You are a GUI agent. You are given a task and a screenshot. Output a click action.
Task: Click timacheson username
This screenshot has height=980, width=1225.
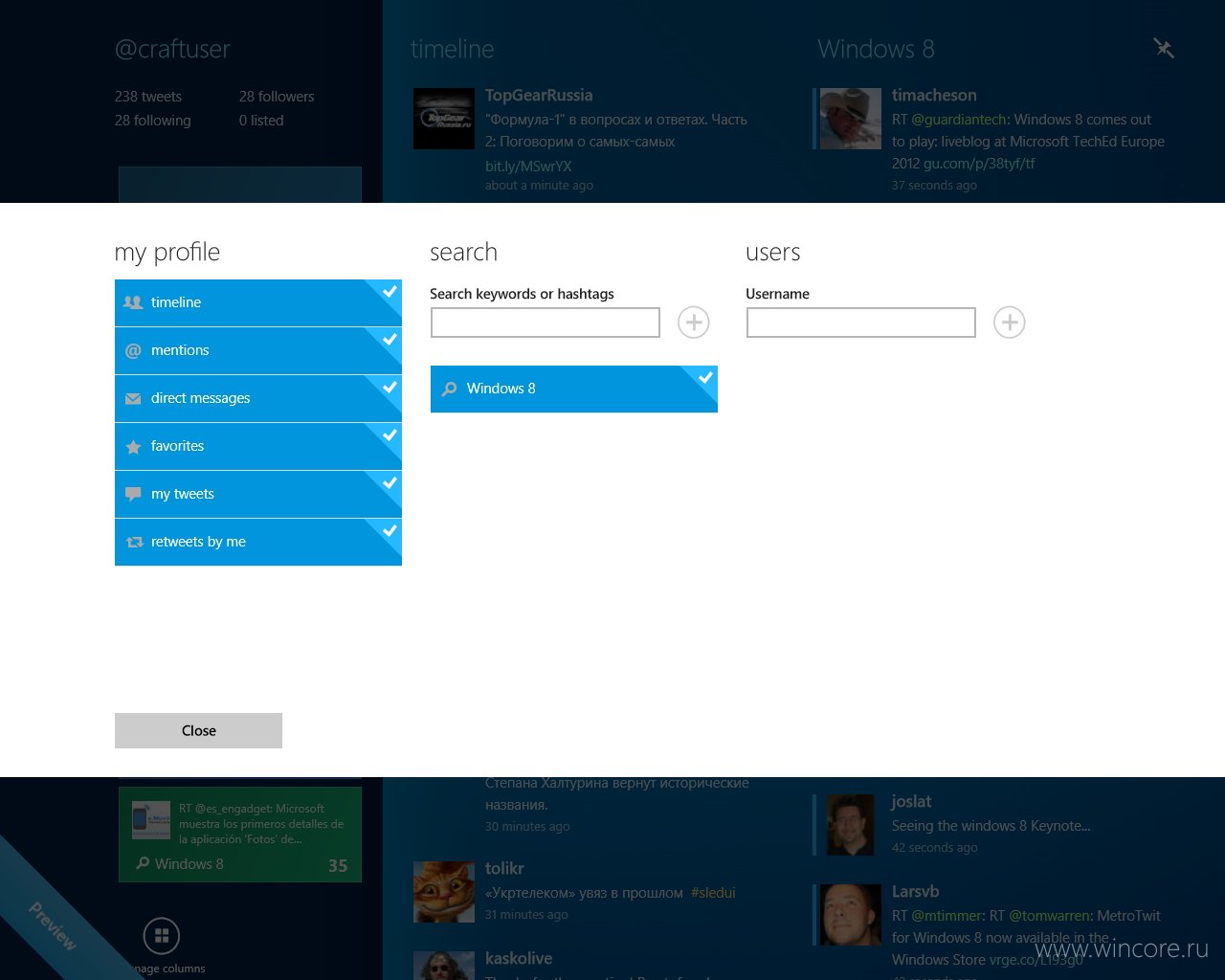pyautogui.click(x=934, y=95)
